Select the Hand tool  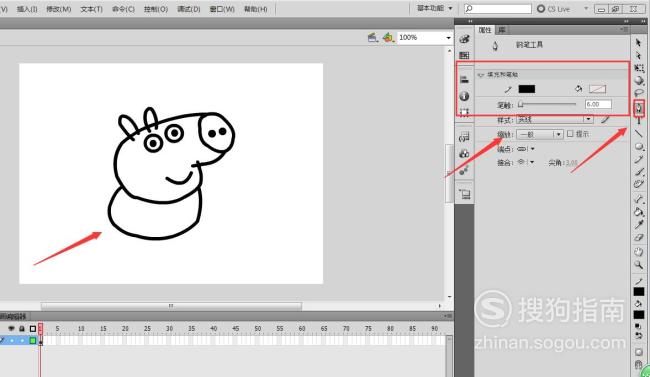point(639,251)
